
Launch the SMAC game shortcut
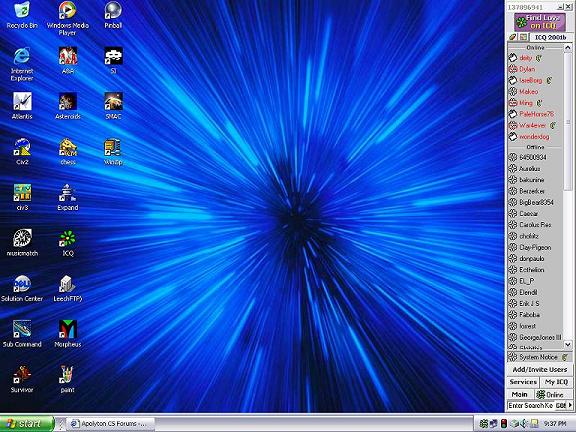coord(113,106)
